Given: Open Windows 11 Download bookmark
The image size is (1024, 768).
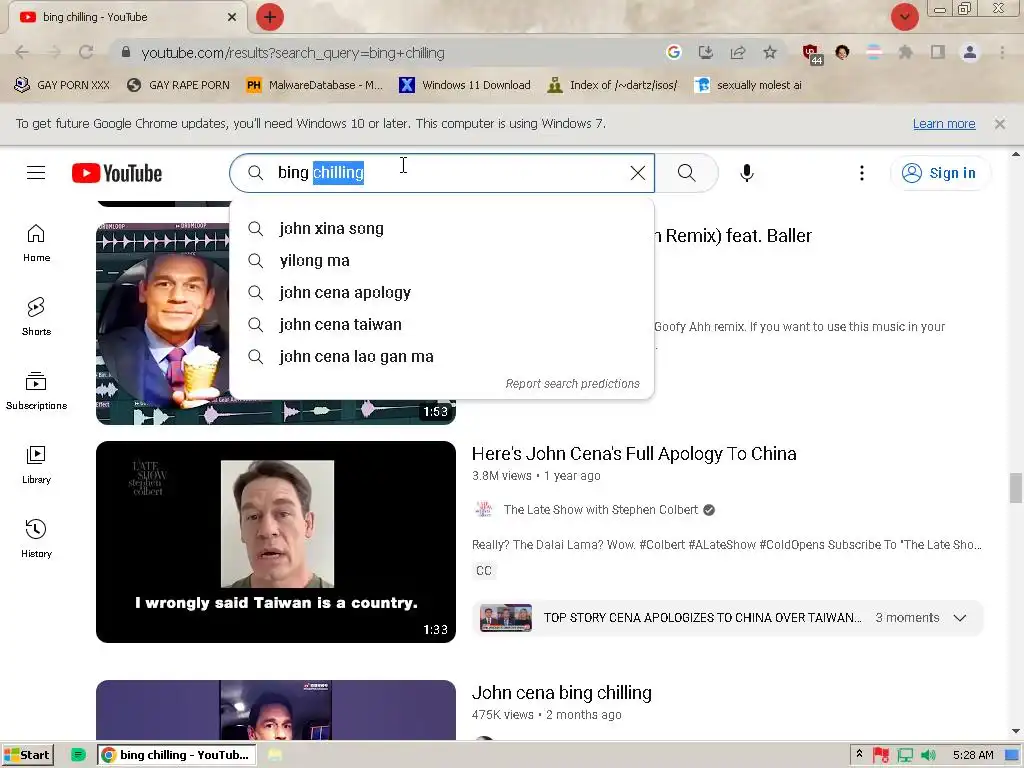Looking at the screenshot, I should pyautogui.click(x=465, y=85).
